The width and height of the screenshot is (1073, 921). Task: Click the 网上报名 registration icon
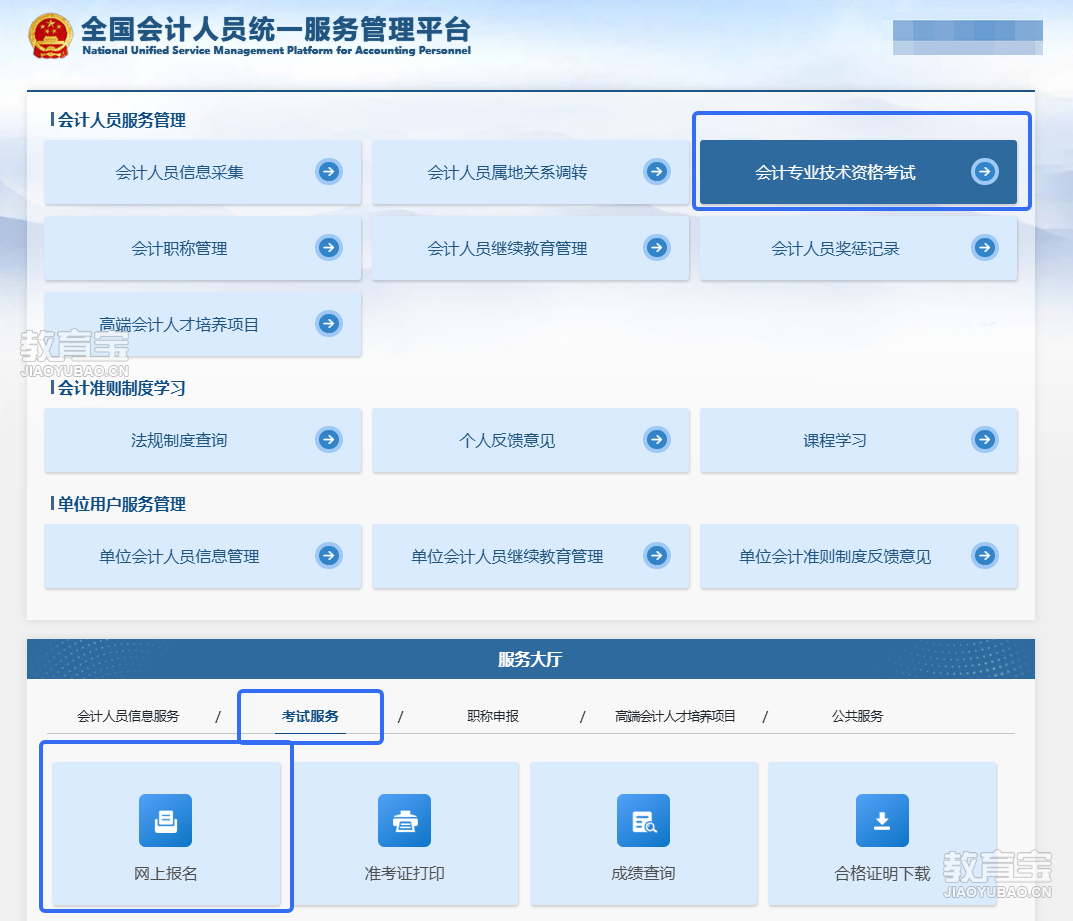[x=166, y=820]
